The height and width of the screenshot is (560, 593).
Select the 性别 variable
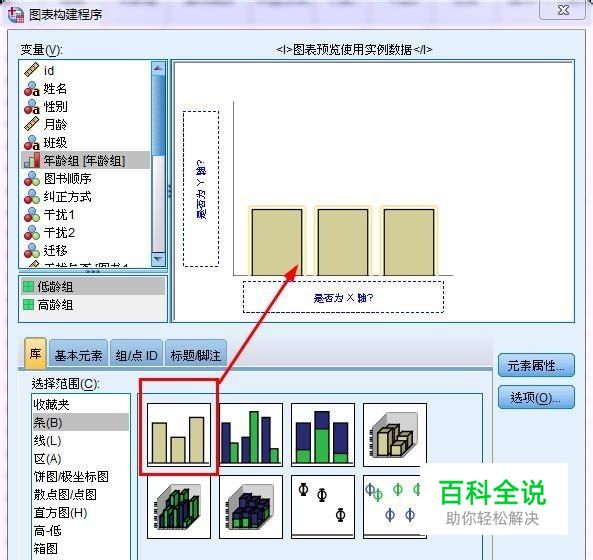tap(85, 107)
